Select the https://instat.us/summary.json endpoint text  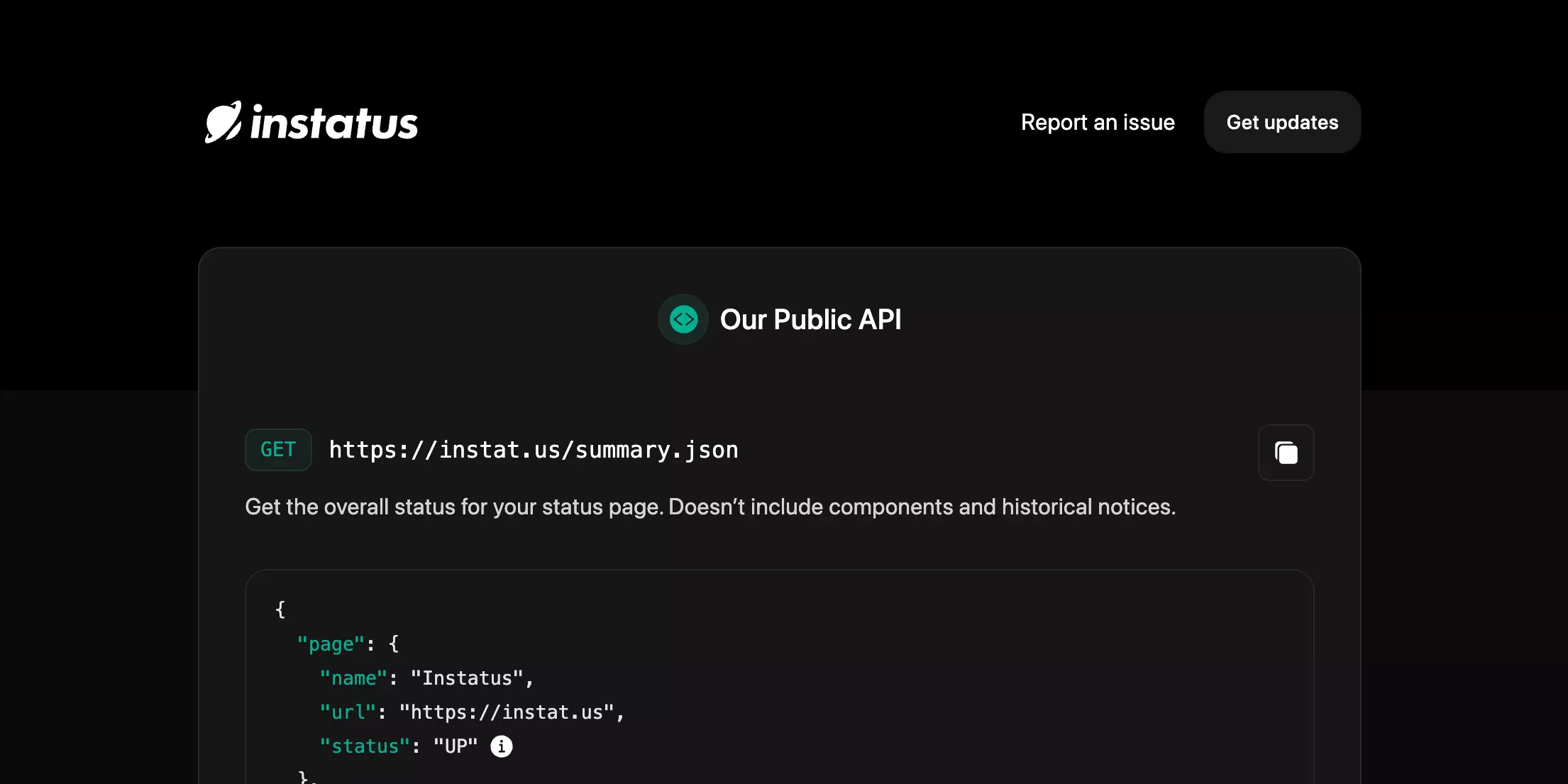point(534,450)
